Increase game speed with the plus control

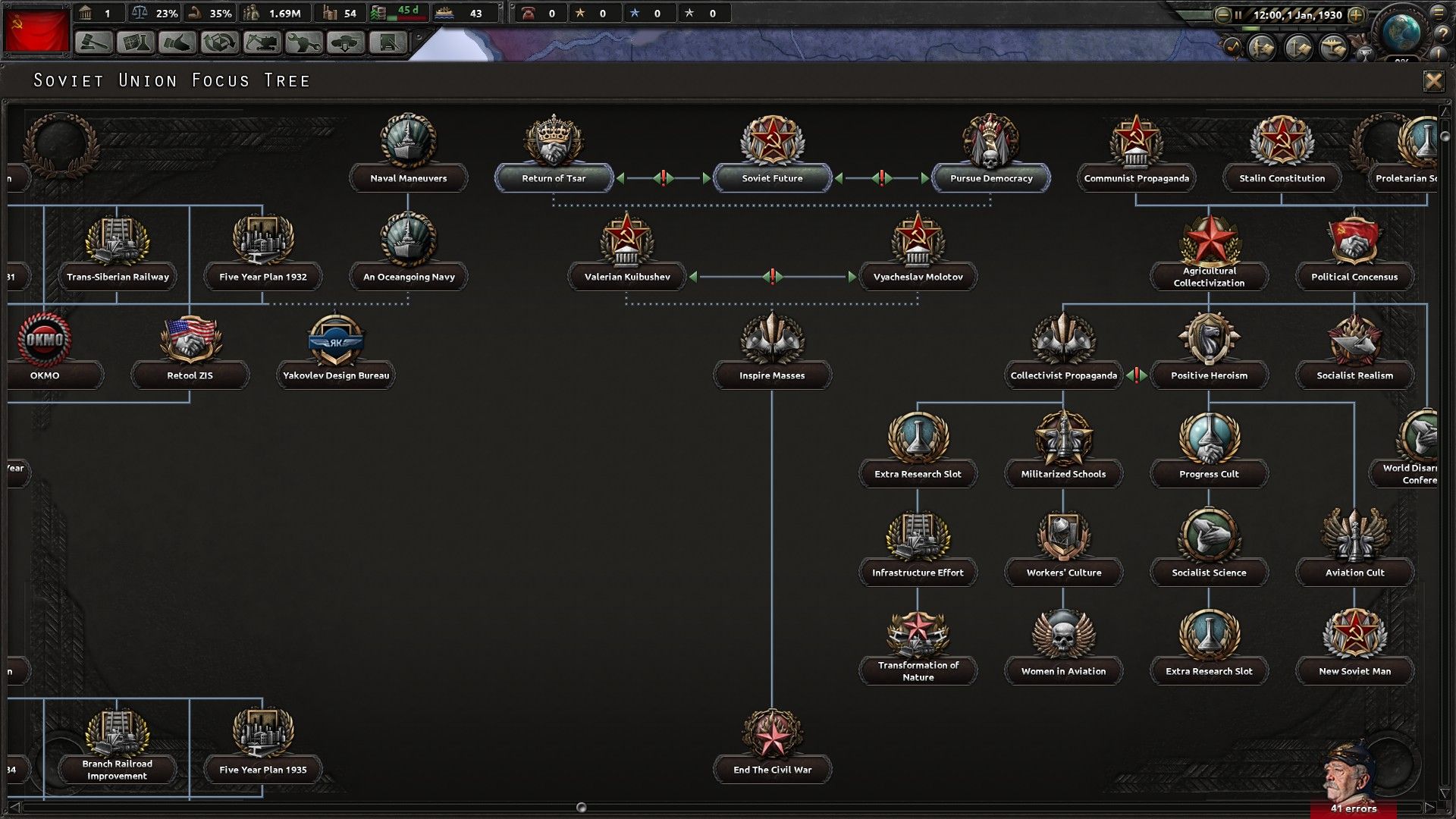pyautogui.click(x=1355, y=15)
